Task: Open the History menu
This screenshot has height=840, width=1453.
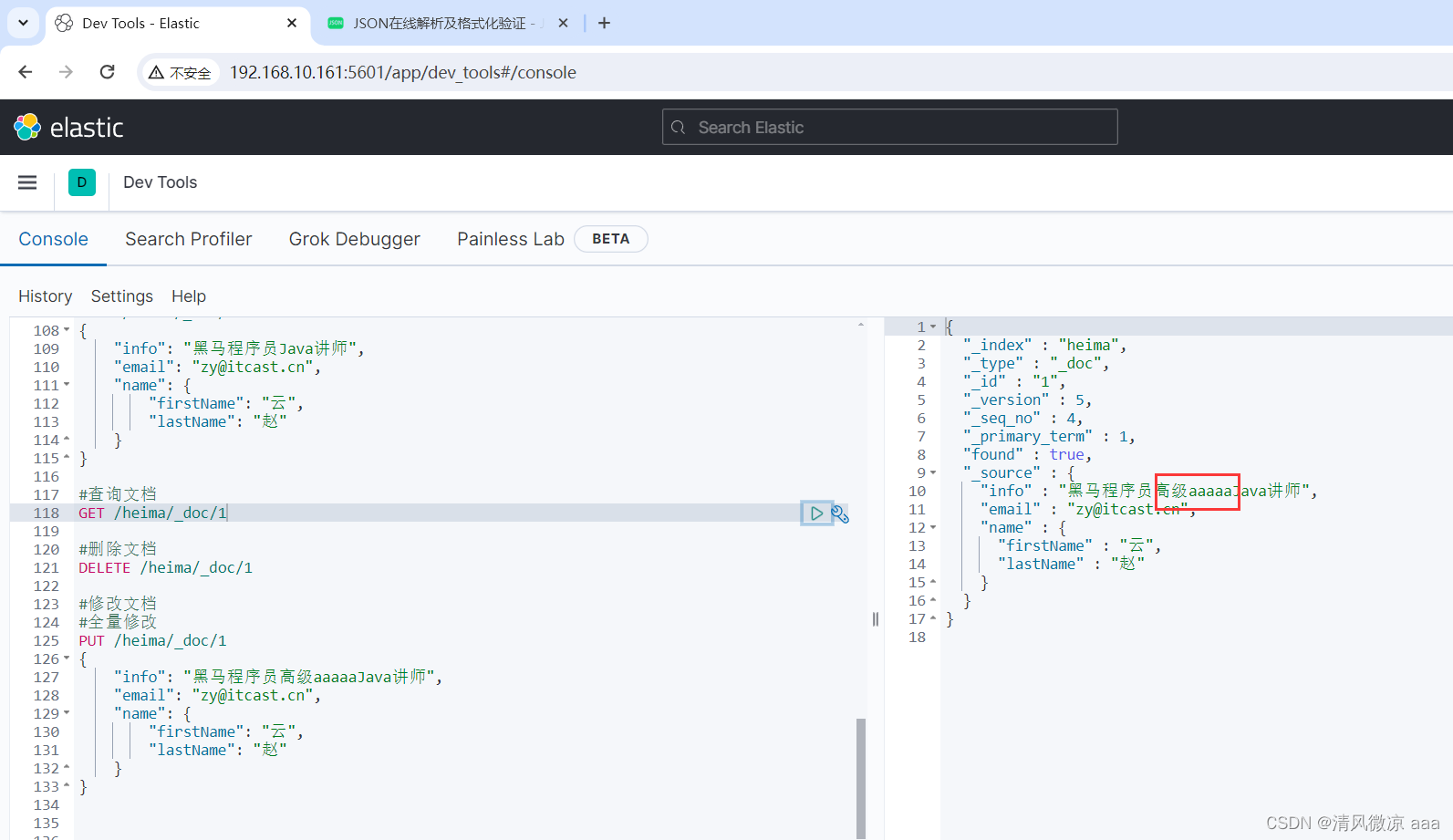Action: coord(45,296)
